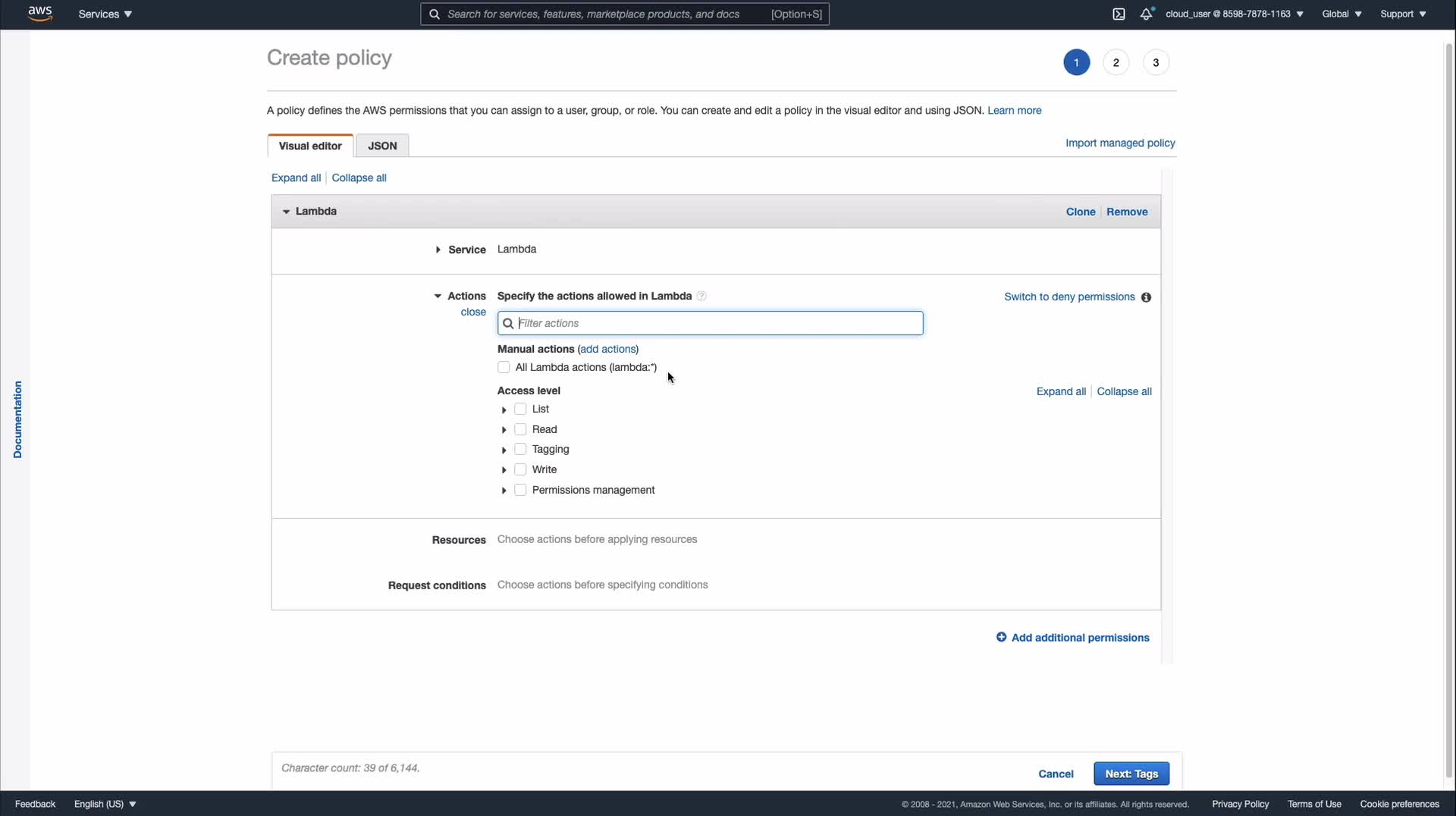Viewport: 1456px width, 816px height.
Task: Click the search magnifier in top bar
Action: 435,14
